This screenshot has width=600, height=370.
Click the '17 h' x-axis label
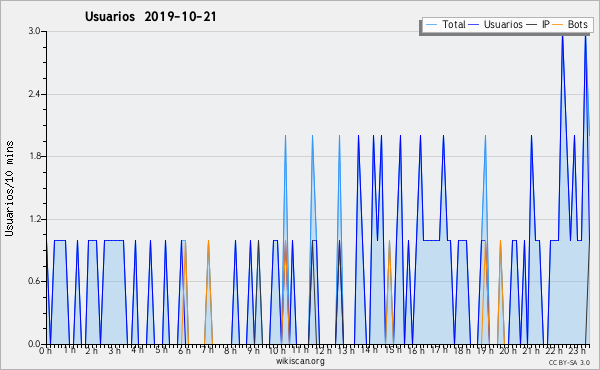[439, 350]
